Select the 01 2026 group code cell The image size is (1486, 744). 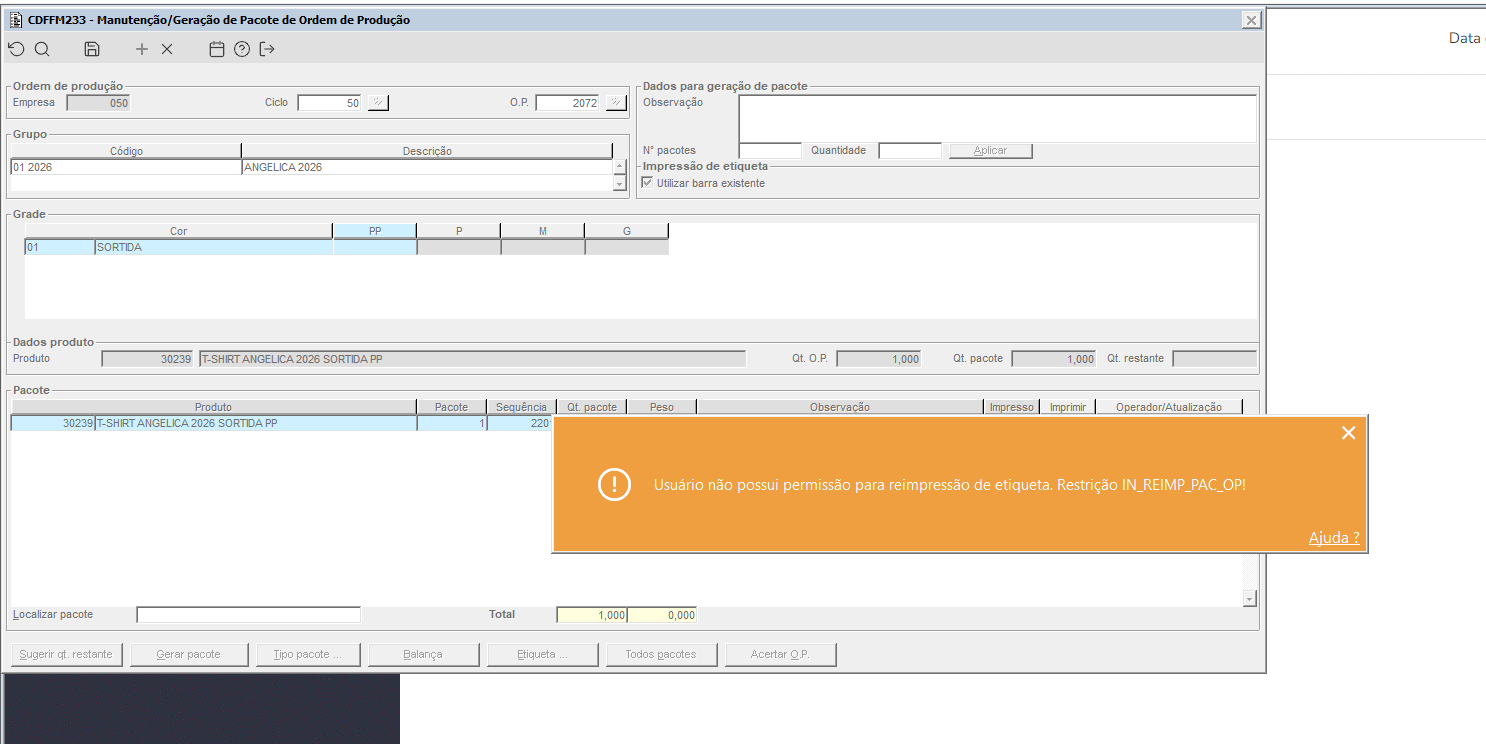point(126,167)
